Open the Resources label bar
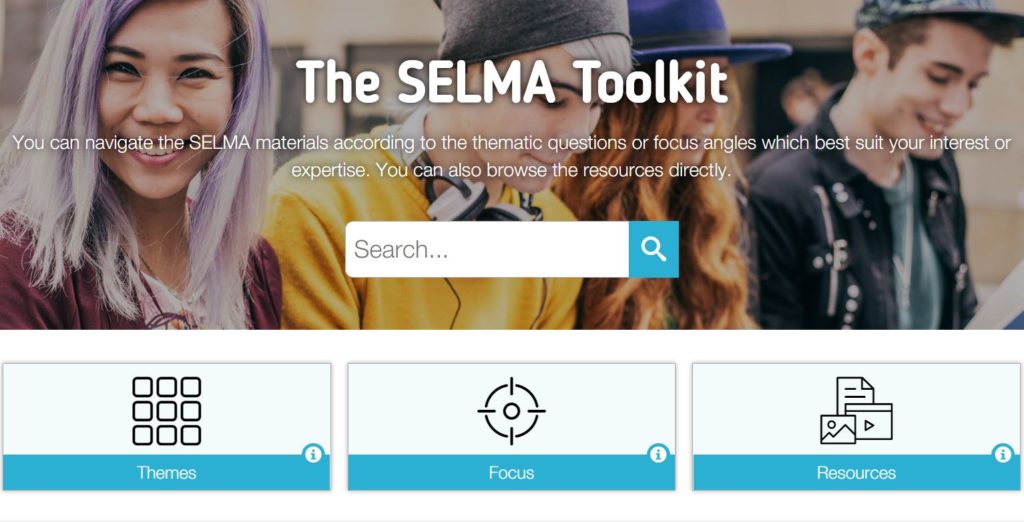 pyautogui.click(x=856, y=472)
